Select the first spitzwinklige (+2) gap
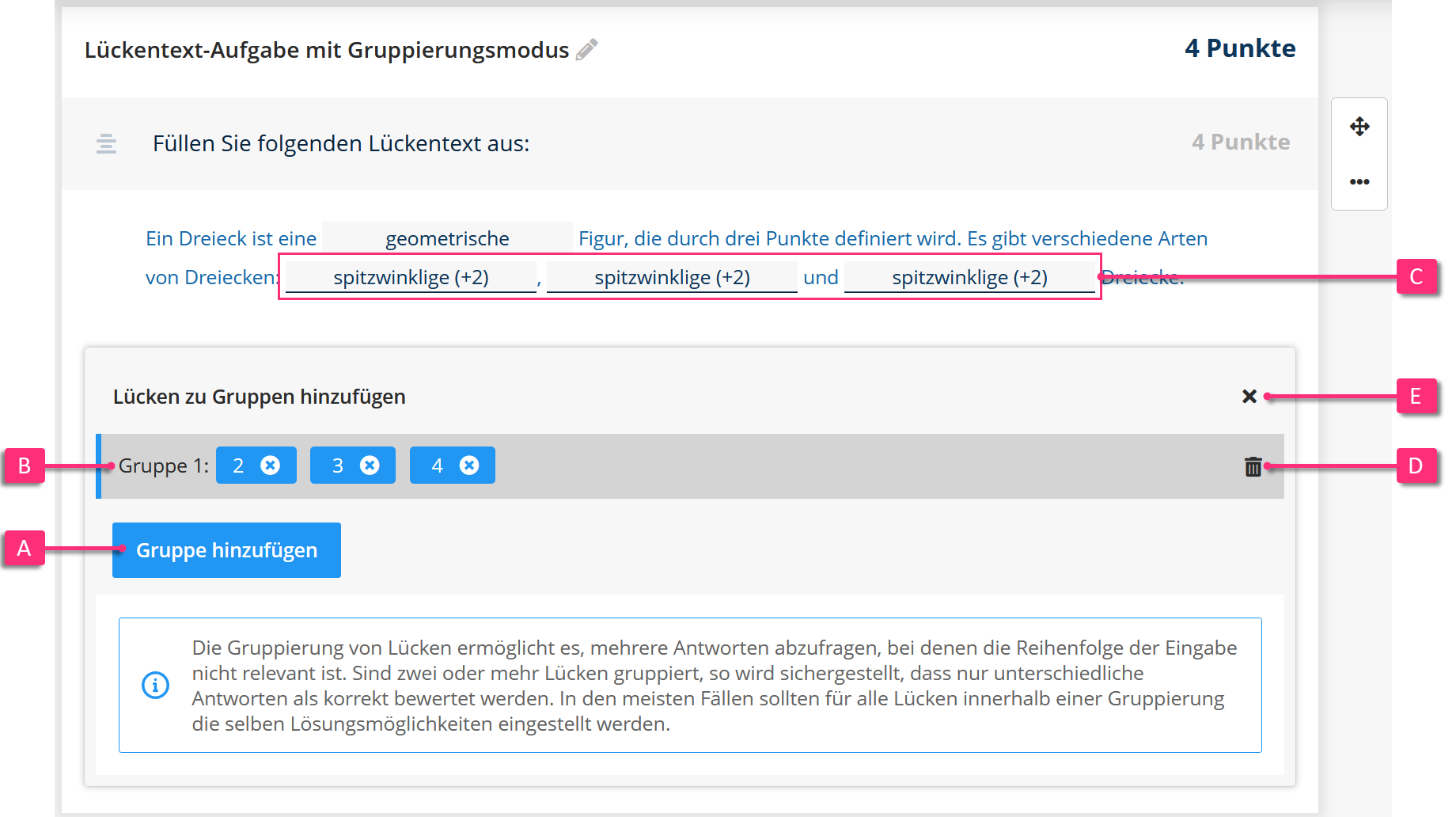 point(411,277)
